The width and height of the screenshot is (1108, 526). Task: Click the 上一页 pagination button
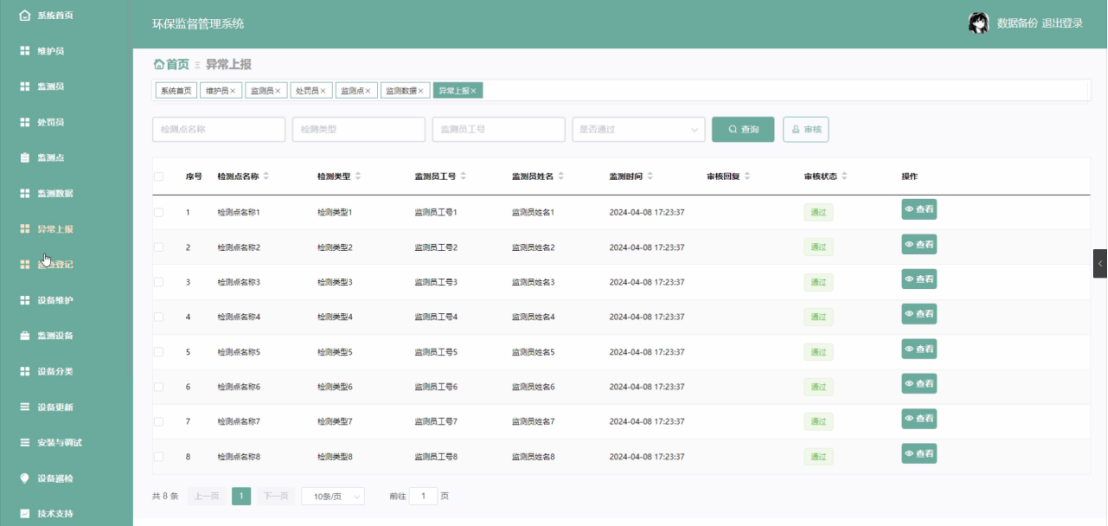(x=206, y=496)
